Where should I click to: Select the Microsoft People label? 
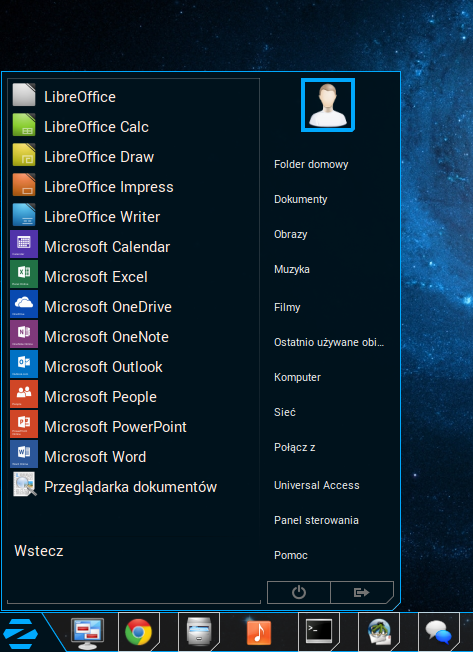101,397
